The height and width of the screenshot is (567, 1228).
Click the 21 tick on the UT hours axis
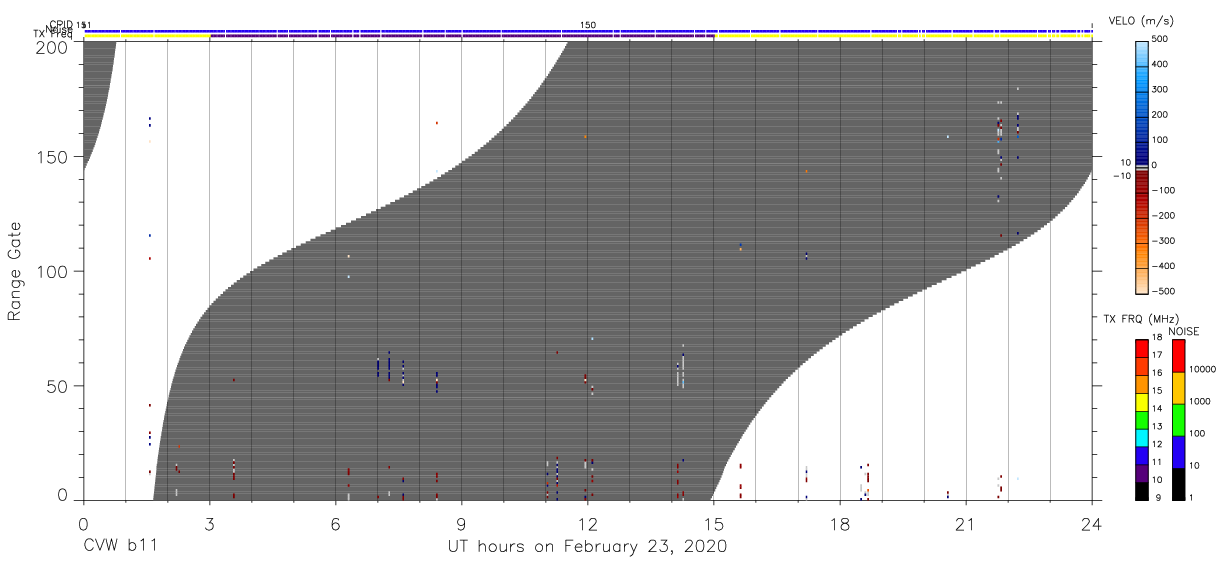(x=965, y=524)
